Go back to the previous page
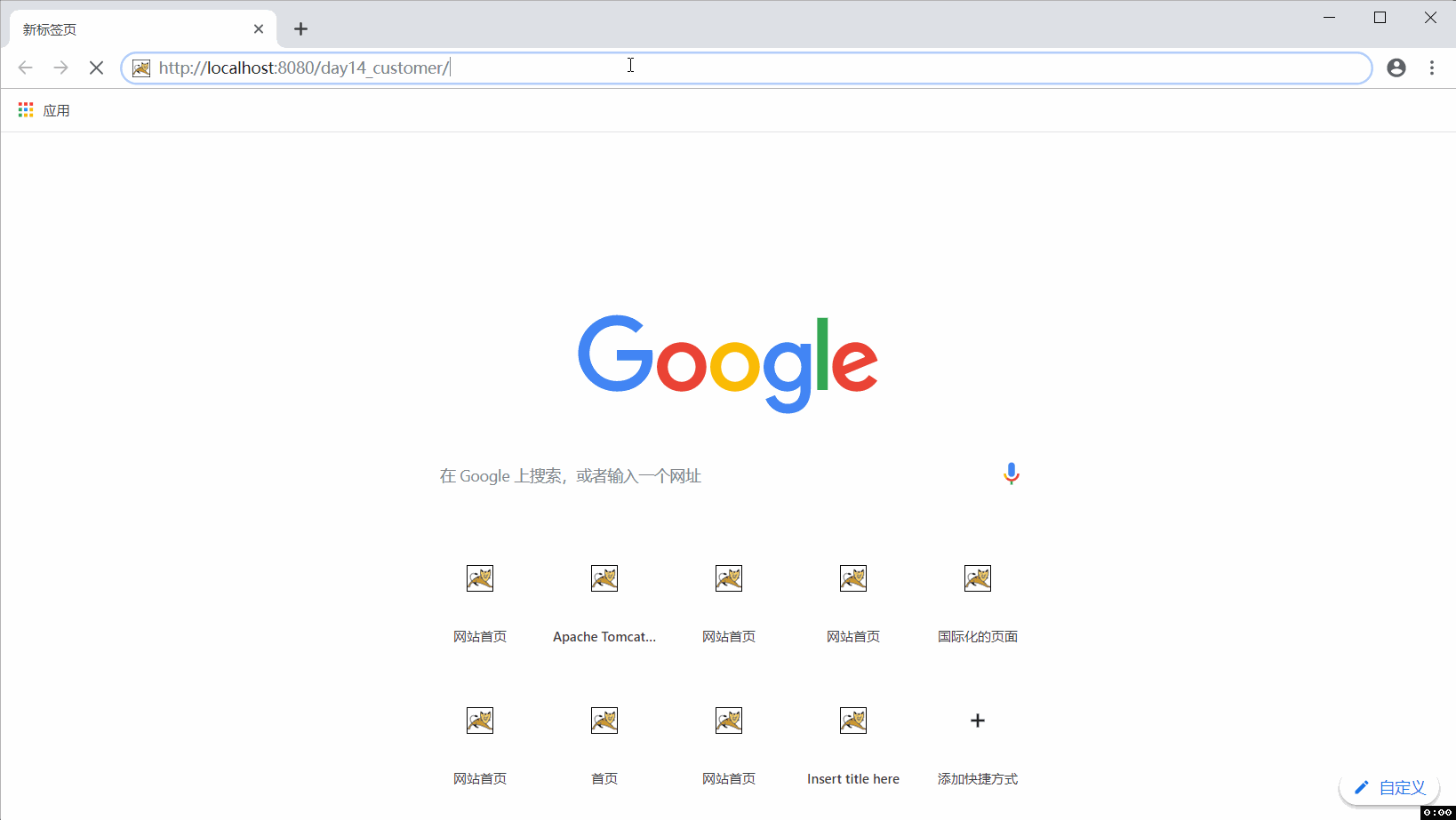Viewport: 1456px width, 820px height. [x=26, y=68]
